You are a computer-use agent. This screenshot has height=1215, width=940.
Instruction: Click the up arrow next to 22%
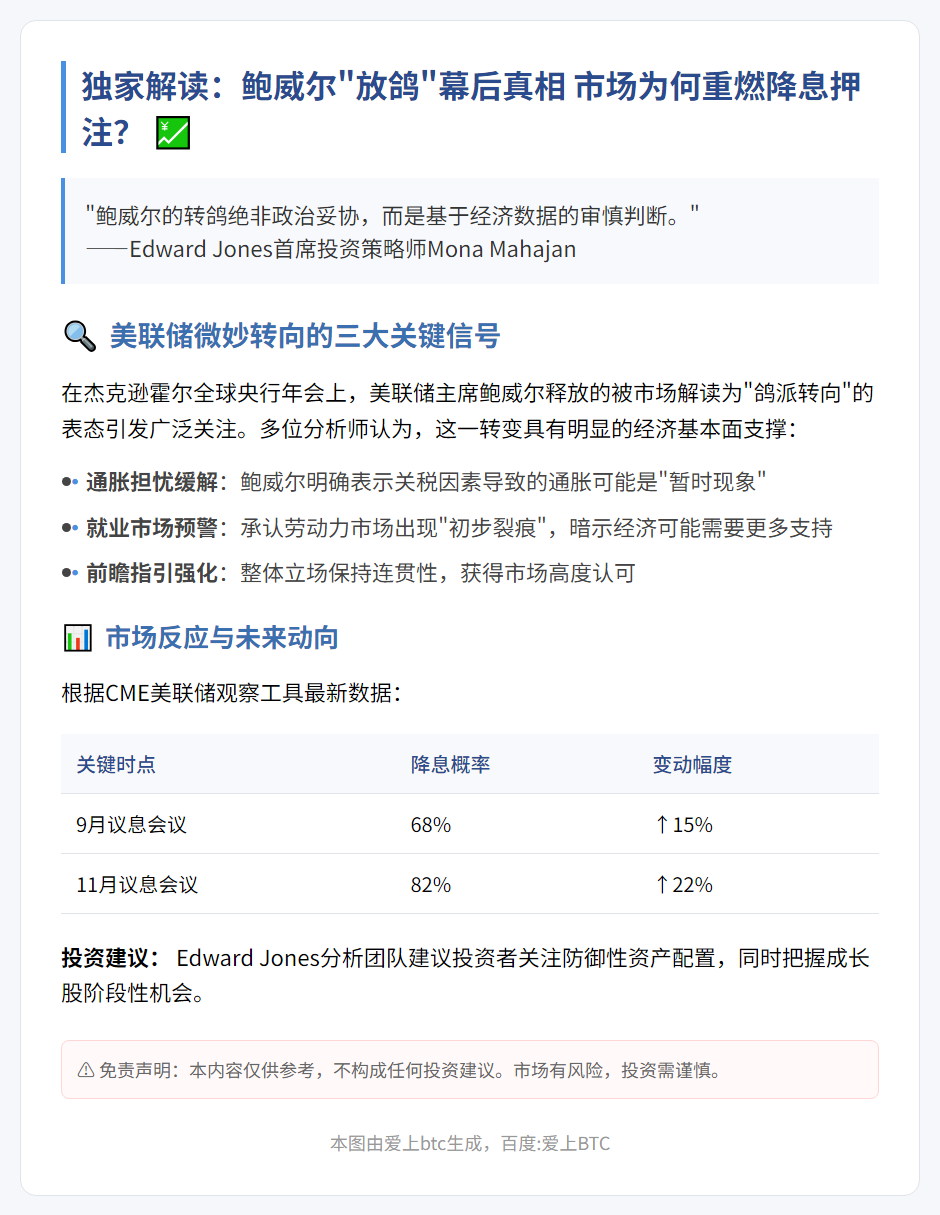tap(661, 885)
